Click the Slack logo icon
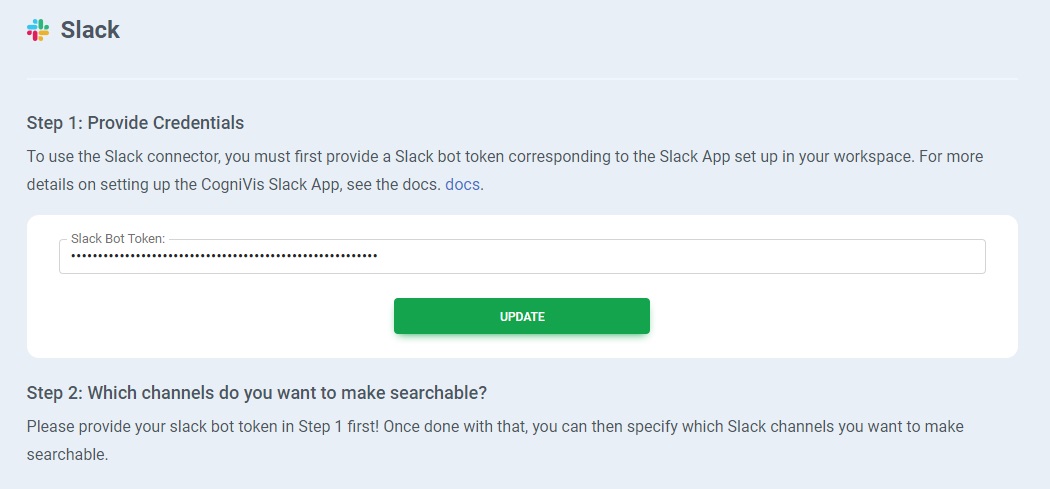The image size is (1050, 489). [x=38, y=30]
